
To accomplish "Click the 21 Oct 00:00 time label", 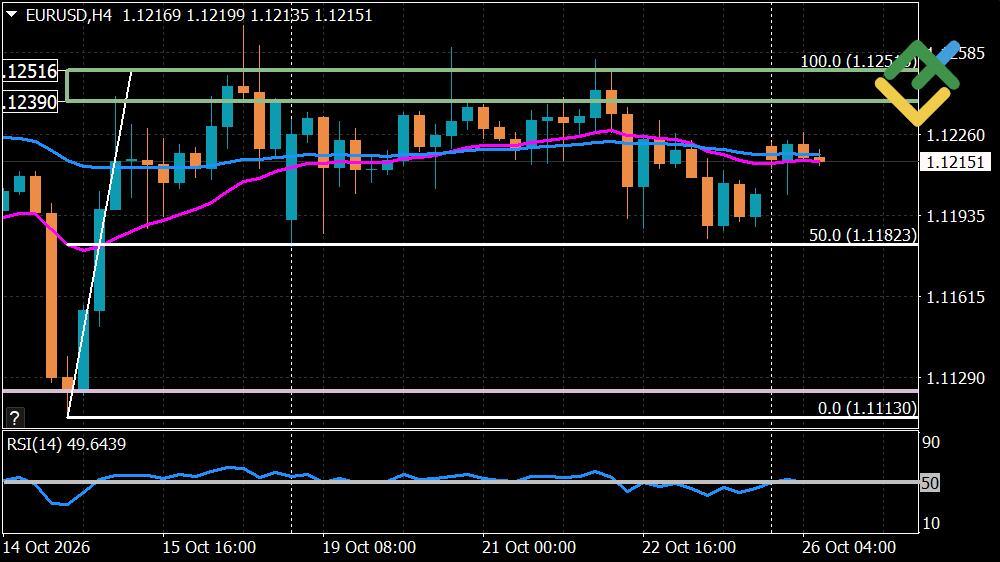I will point(529,547).
